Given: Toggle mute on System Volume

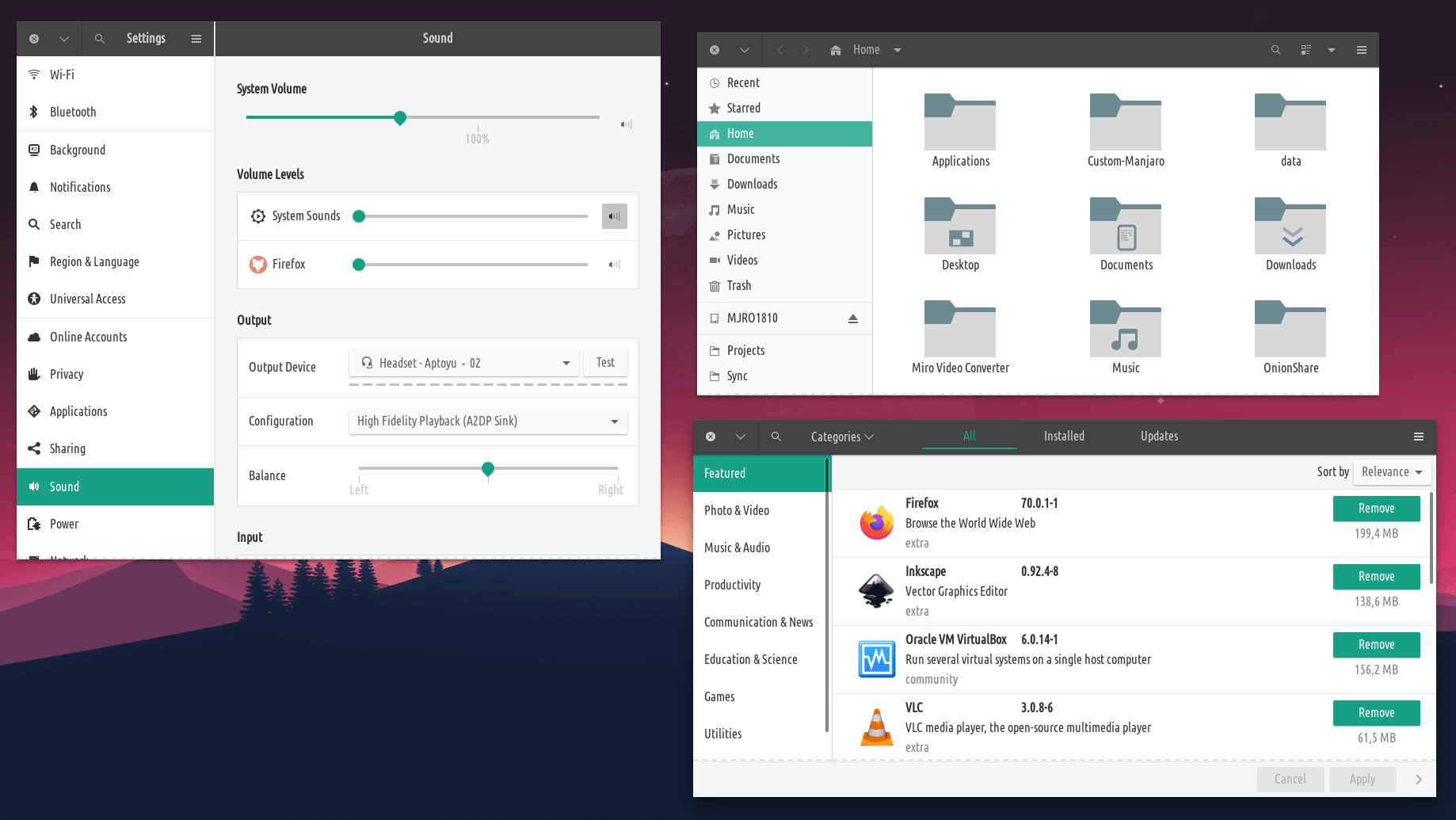Looking at the screenshot, I should (626, 124).
